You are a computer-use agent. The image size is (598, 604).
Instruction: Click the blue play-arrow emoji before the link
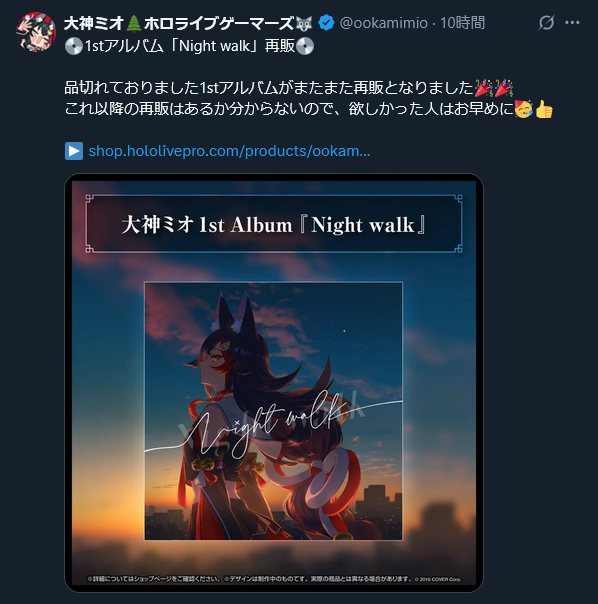[x=74, y=151]
